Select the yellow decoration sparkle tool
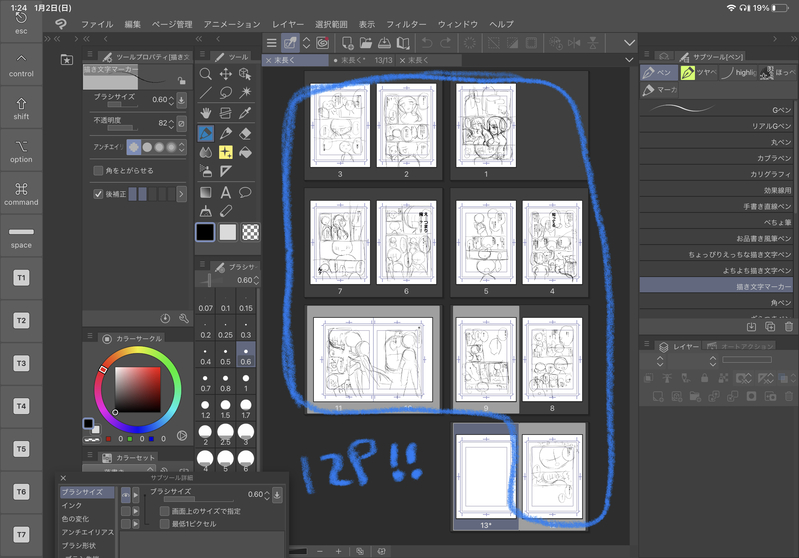Viewport: 799px width, 558px height. pos(225,152)
